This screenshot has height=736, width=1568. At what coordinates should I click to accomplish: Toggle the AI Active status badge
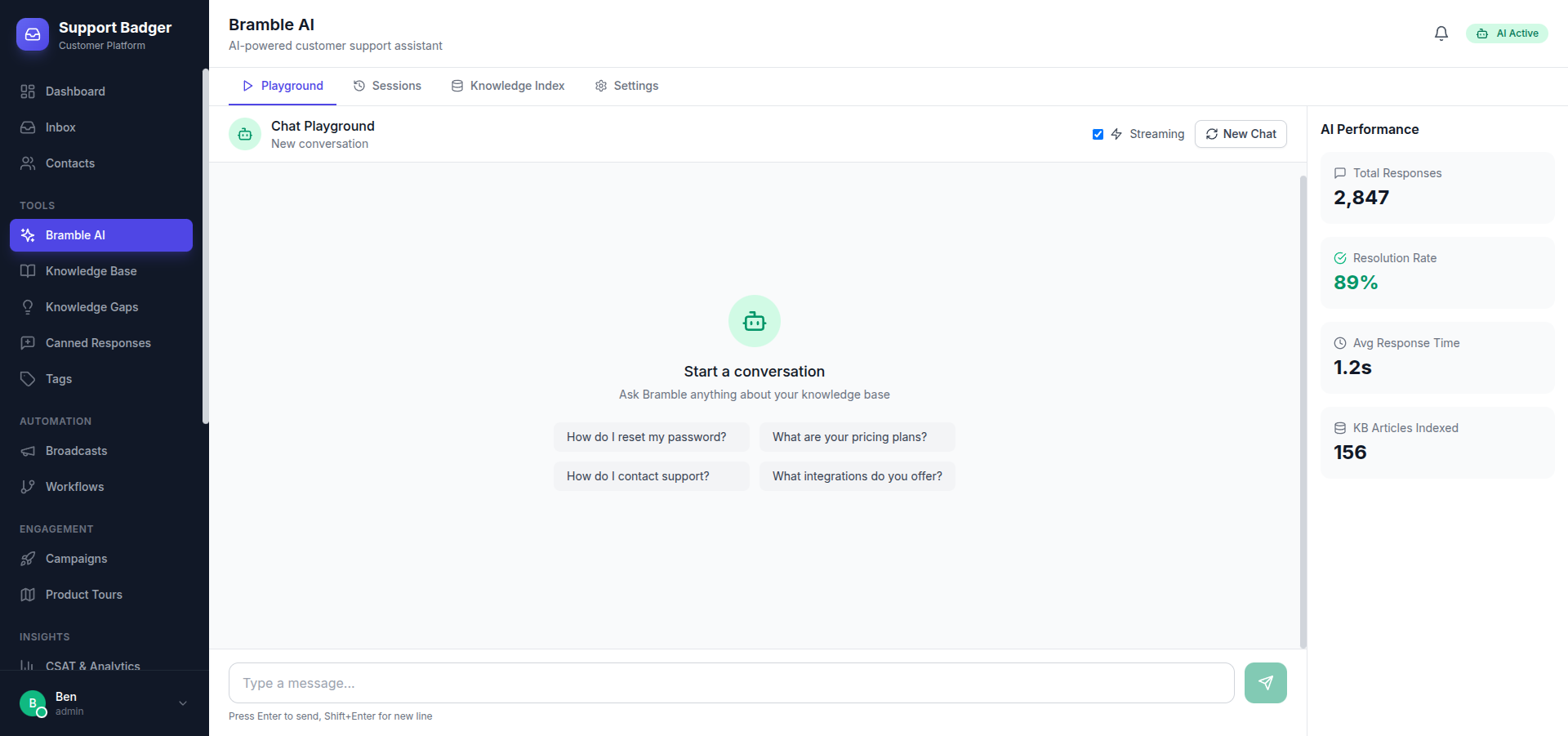(1507, 33)
